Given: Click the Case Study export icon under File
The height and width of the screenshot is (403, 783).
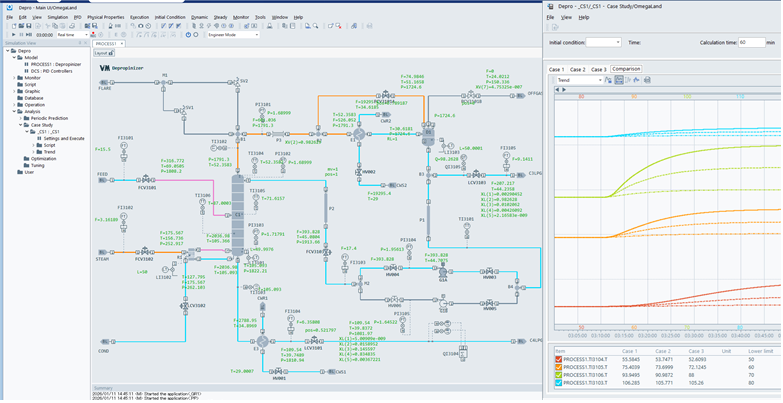Looking at the screenshot, I should (x=555, y=27).
